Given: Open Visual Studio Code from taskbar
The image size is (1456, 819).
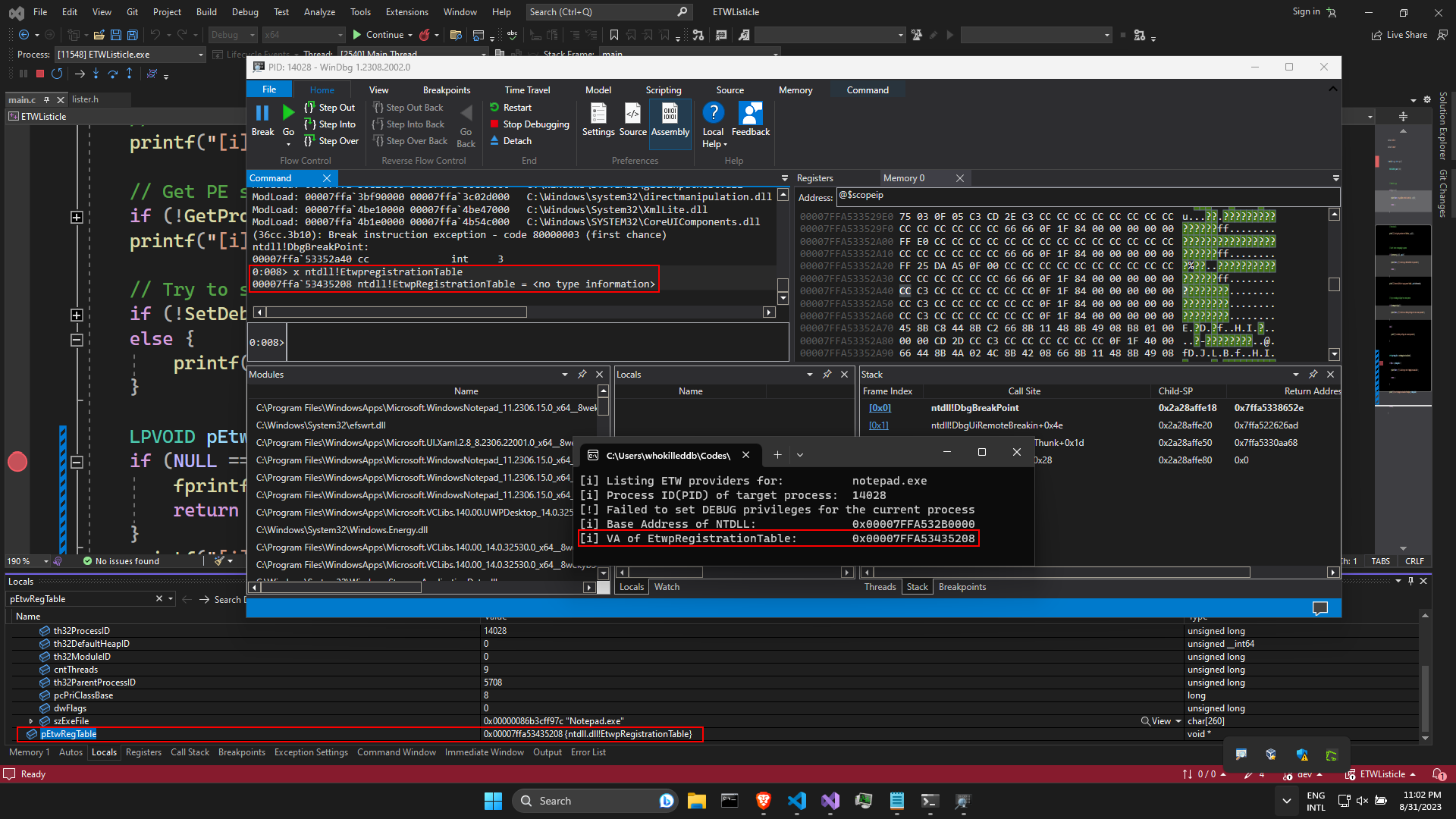Looking at the screenshot, I should [x=796, y=801].
